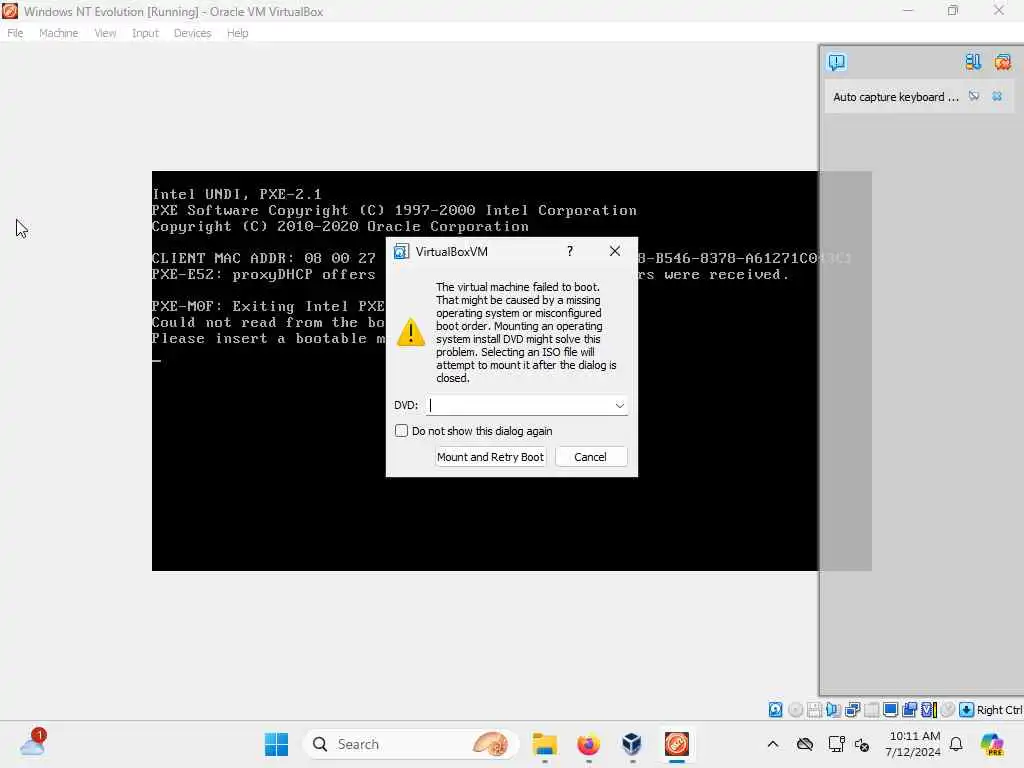The image size is (1024, 768).
Task: Click the keyboard capture arrow indicator
Action: tap(967, 710)
